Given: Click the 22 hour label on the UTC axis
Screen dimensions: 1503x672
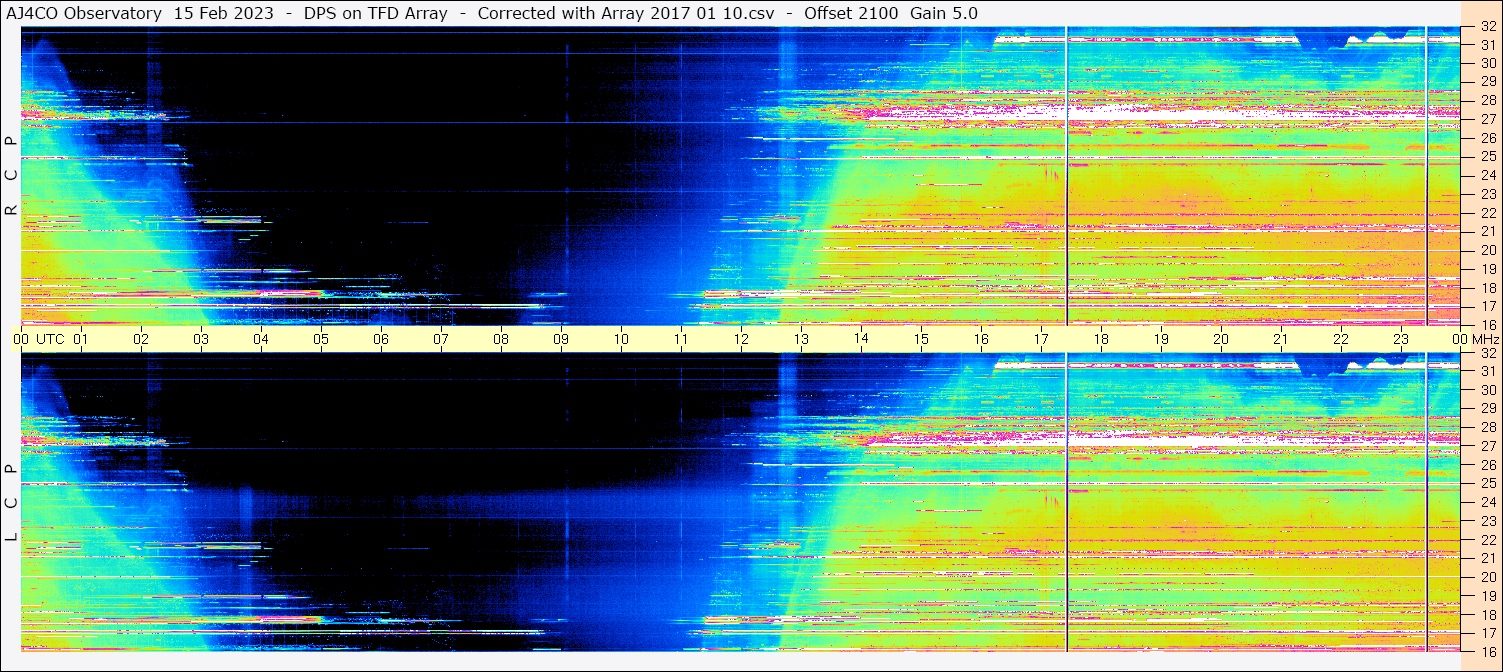Looking at the screenshot, I should click(x=1341, y=339).
